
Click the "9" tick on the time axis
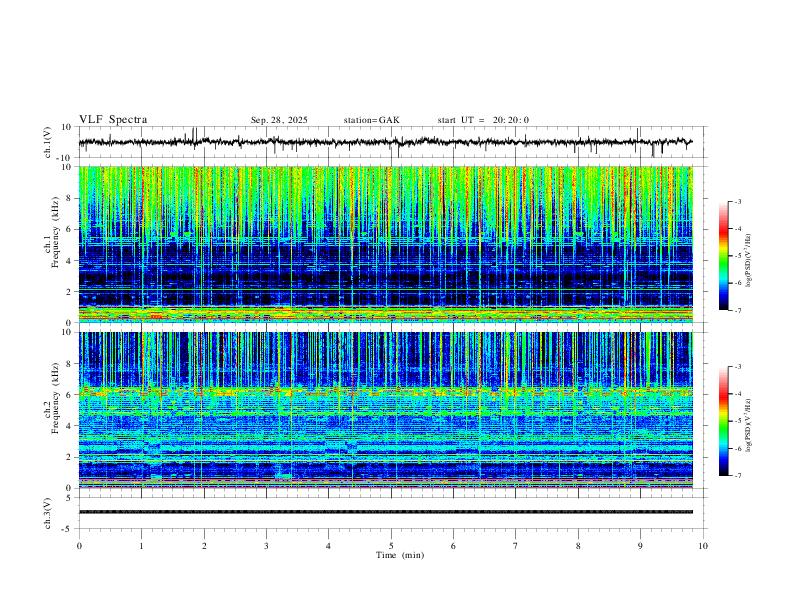pos(640,546)
